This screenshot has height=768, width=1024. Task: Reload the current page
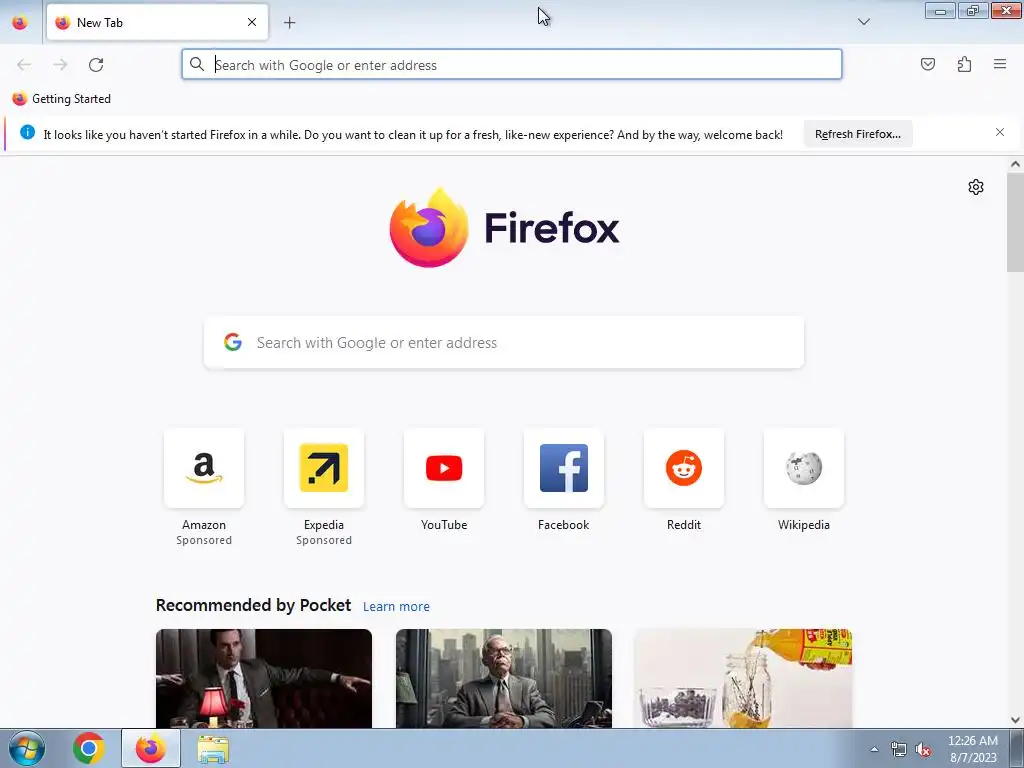click(96, 64)
